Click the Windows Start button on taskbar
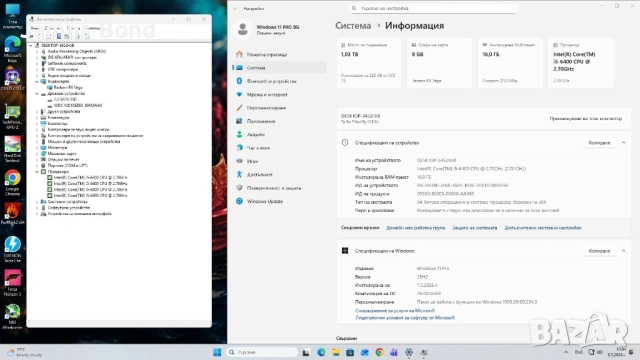 click(217, 352)
